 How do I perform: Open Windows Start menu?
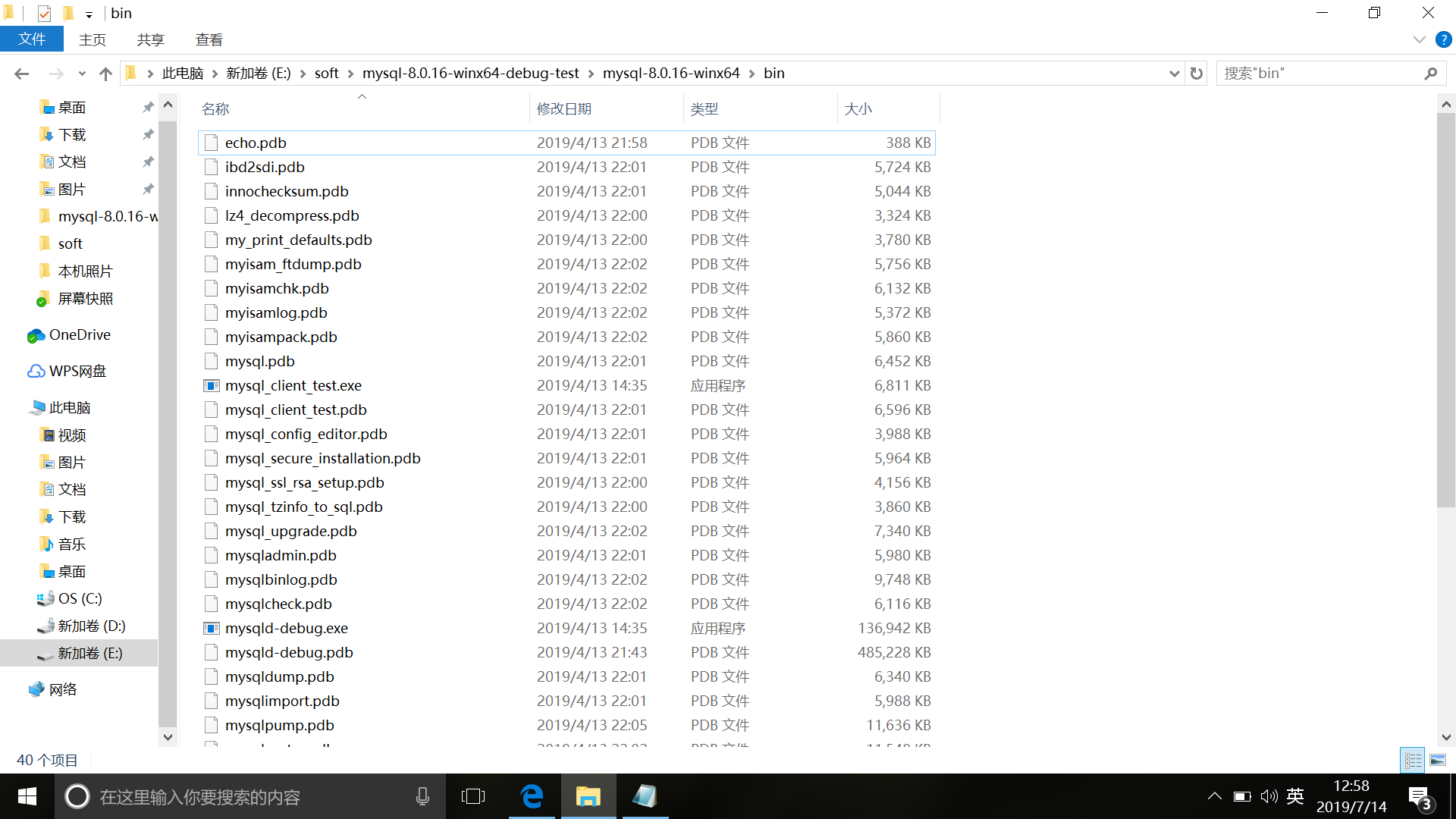[x=27, y=796]
